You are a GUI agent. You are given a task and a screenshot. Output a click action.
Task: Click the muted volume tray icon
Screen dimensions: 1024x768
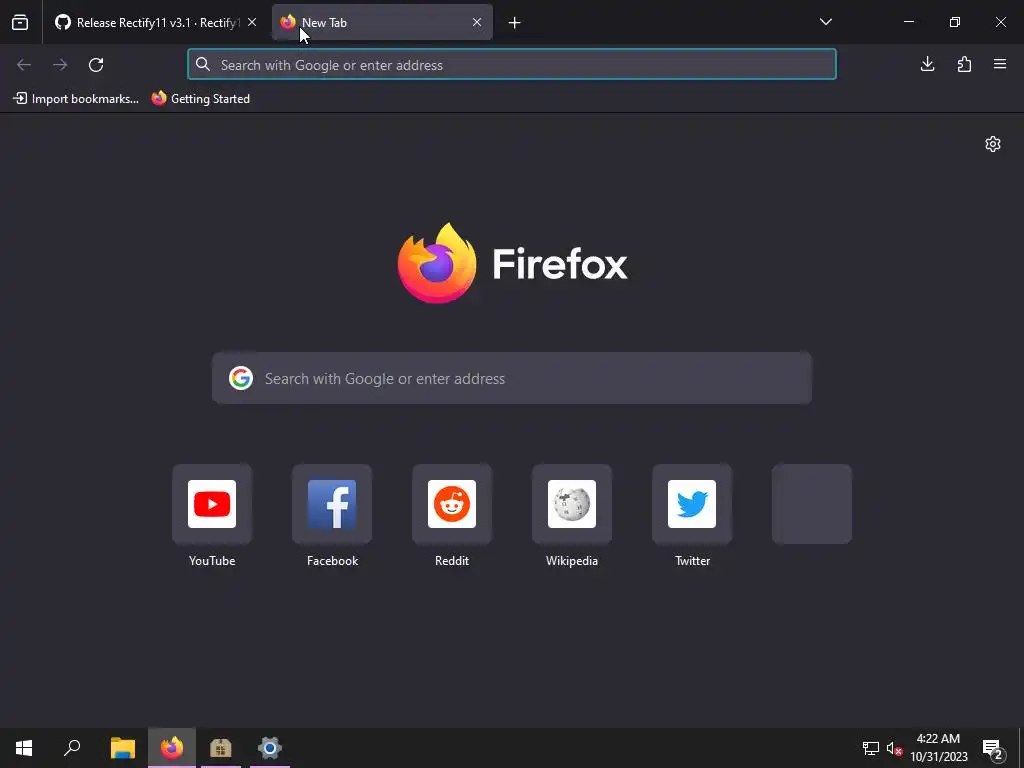coord(894,748)
